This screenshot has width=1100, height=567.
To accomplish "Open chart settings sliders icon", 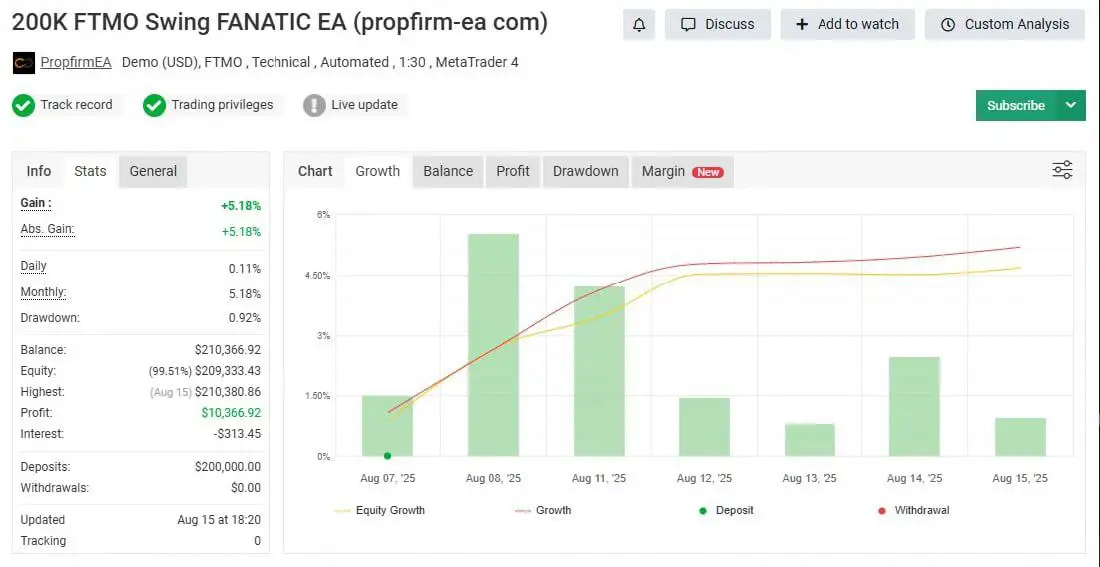I will 1062,170.
